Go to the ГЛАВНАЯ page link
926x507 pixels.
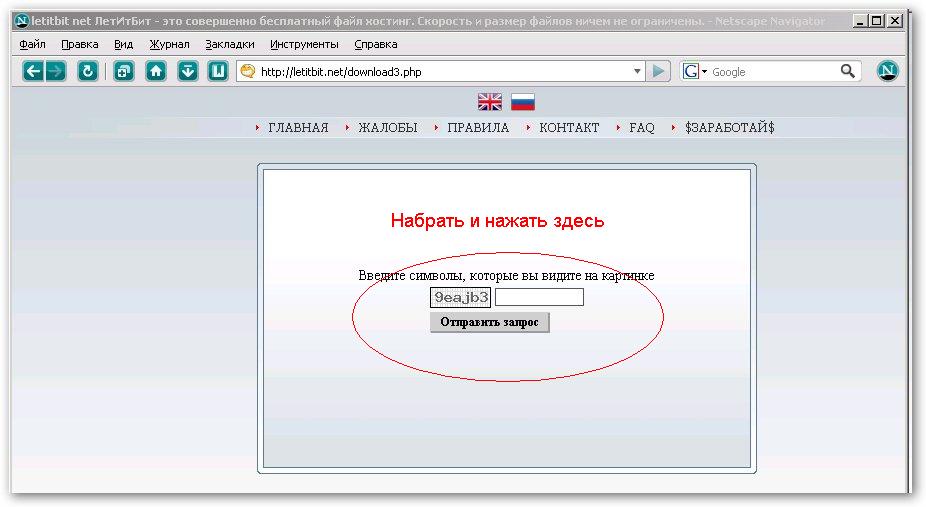click(x=298, y=127)
